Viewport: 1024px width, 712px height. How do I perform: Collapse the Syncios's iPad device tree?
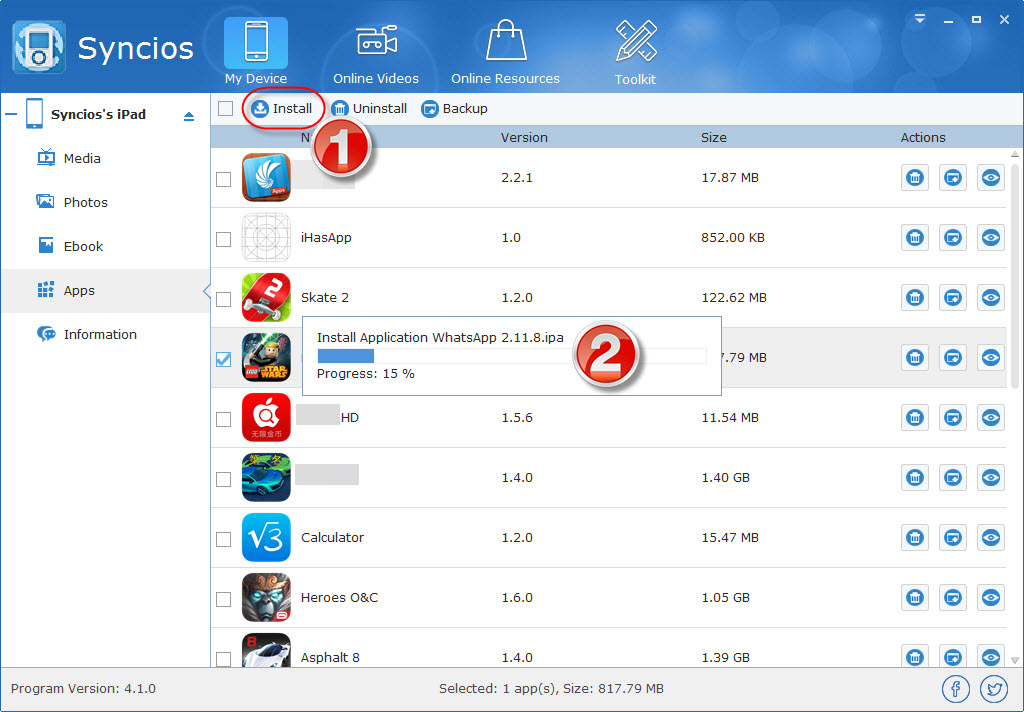click(x=10, y=114)
